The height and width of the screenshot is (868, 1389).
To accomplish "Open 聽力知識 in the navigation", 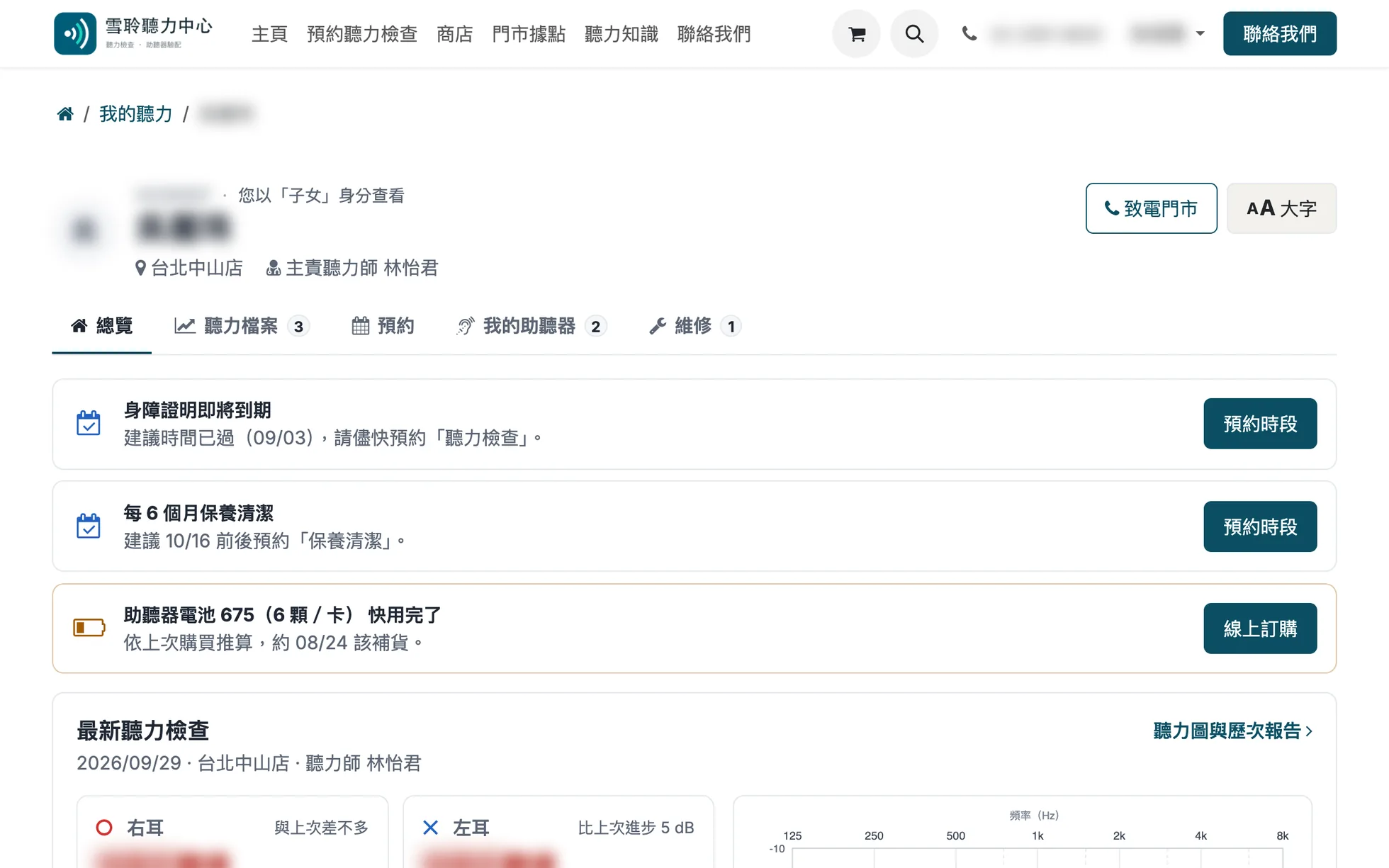I will (622, 33).
